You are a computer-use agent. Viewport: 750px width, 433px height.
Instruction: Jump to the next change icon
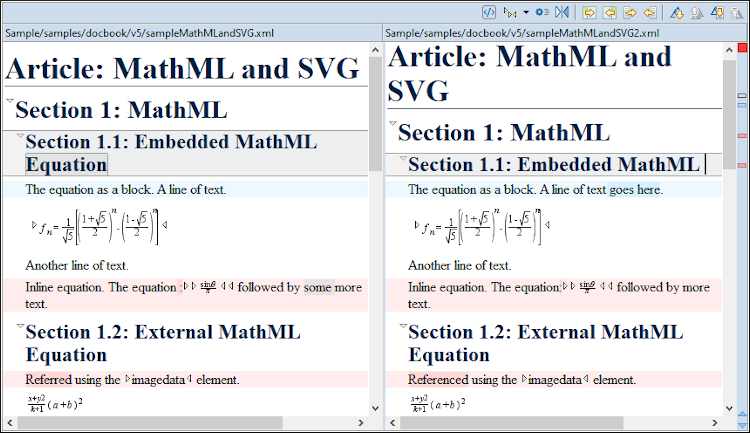click(717, 13)
